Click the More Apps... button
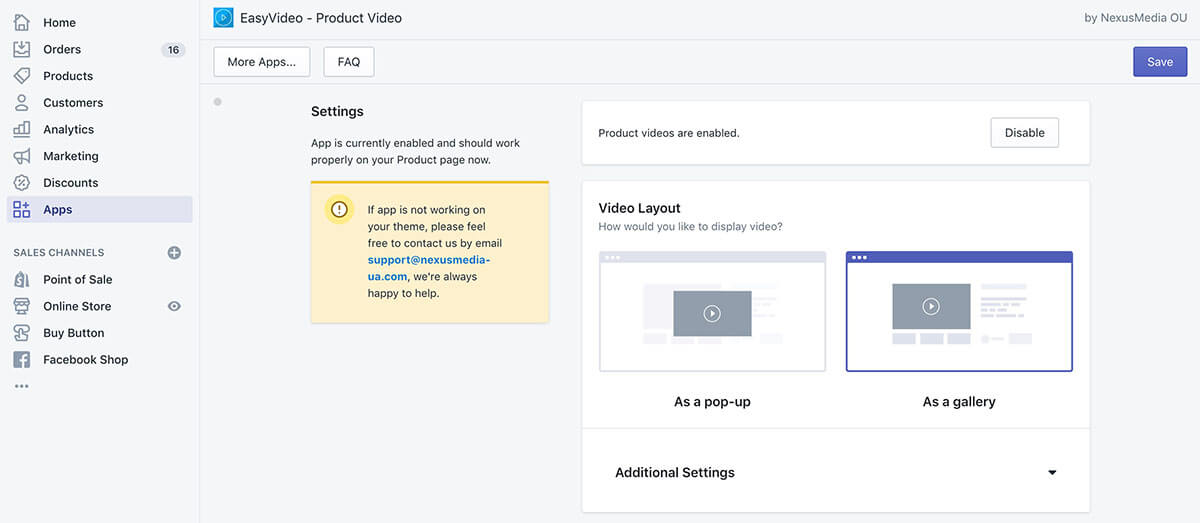 click(x=262, y=62)
